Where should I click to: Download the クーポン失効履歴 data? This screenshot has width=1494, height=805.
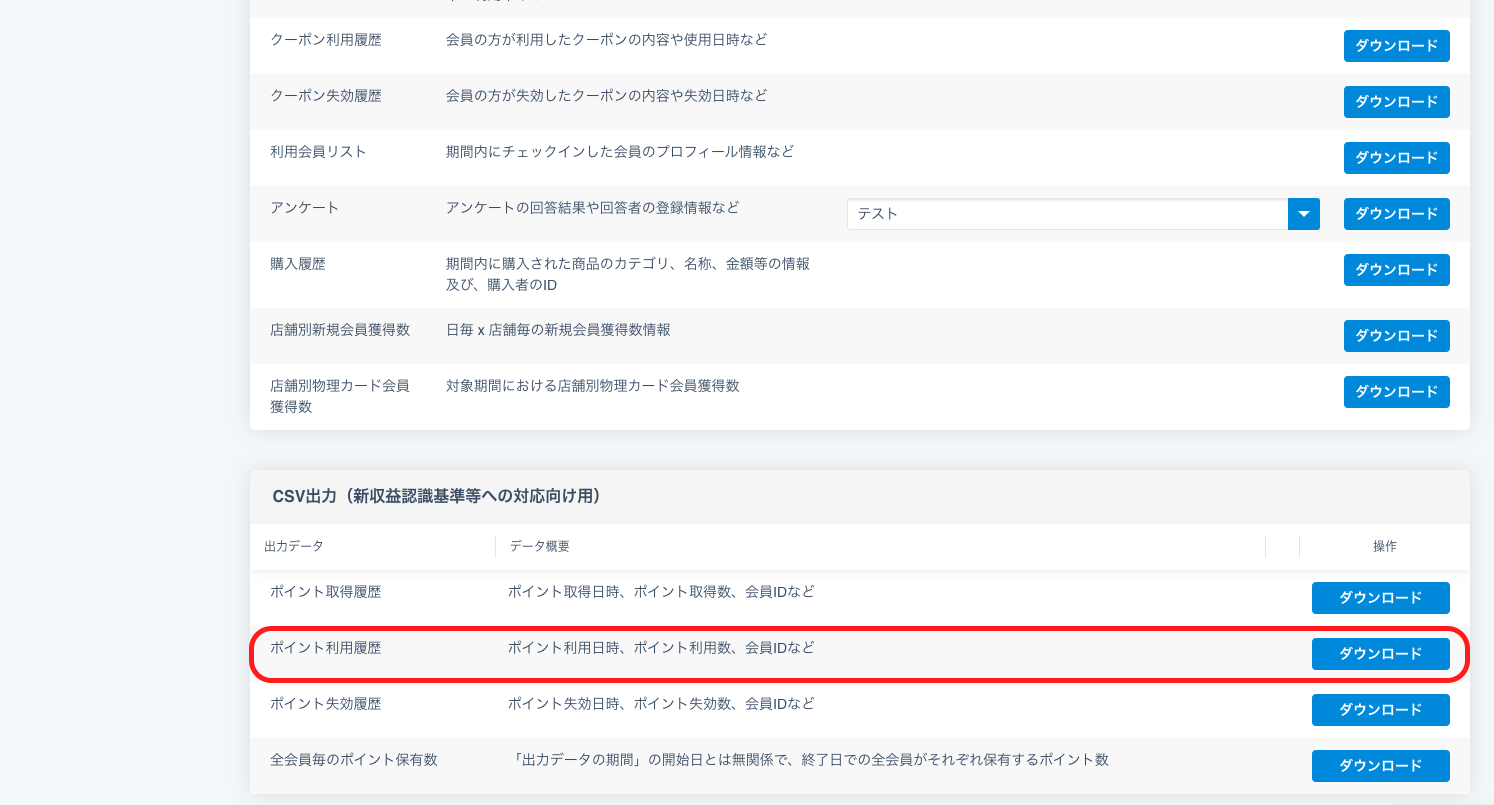point(1396,102)
